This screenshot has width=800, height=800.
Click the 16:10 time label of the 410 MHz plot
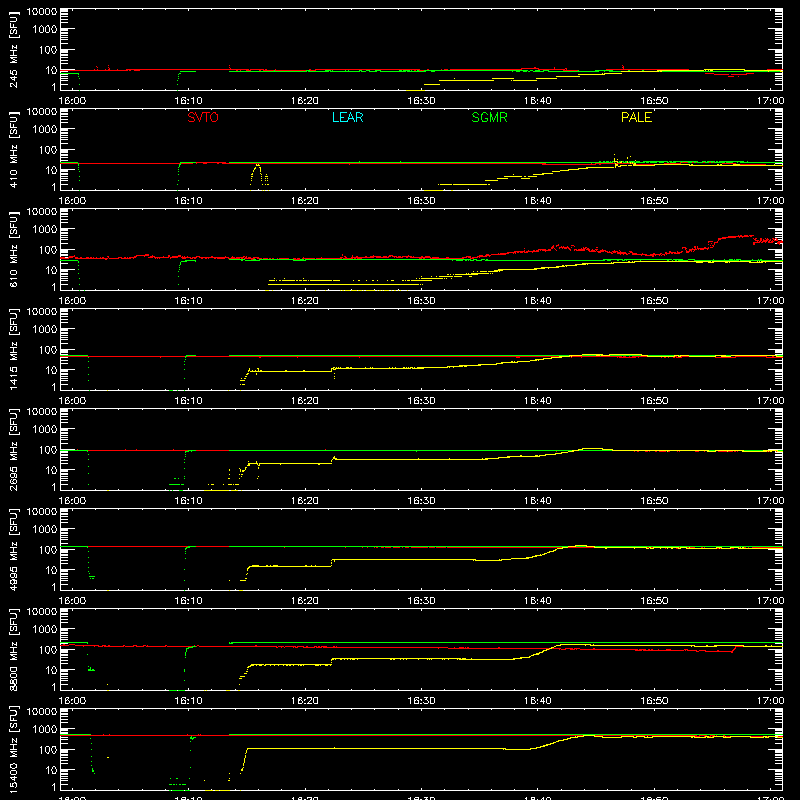189,201
